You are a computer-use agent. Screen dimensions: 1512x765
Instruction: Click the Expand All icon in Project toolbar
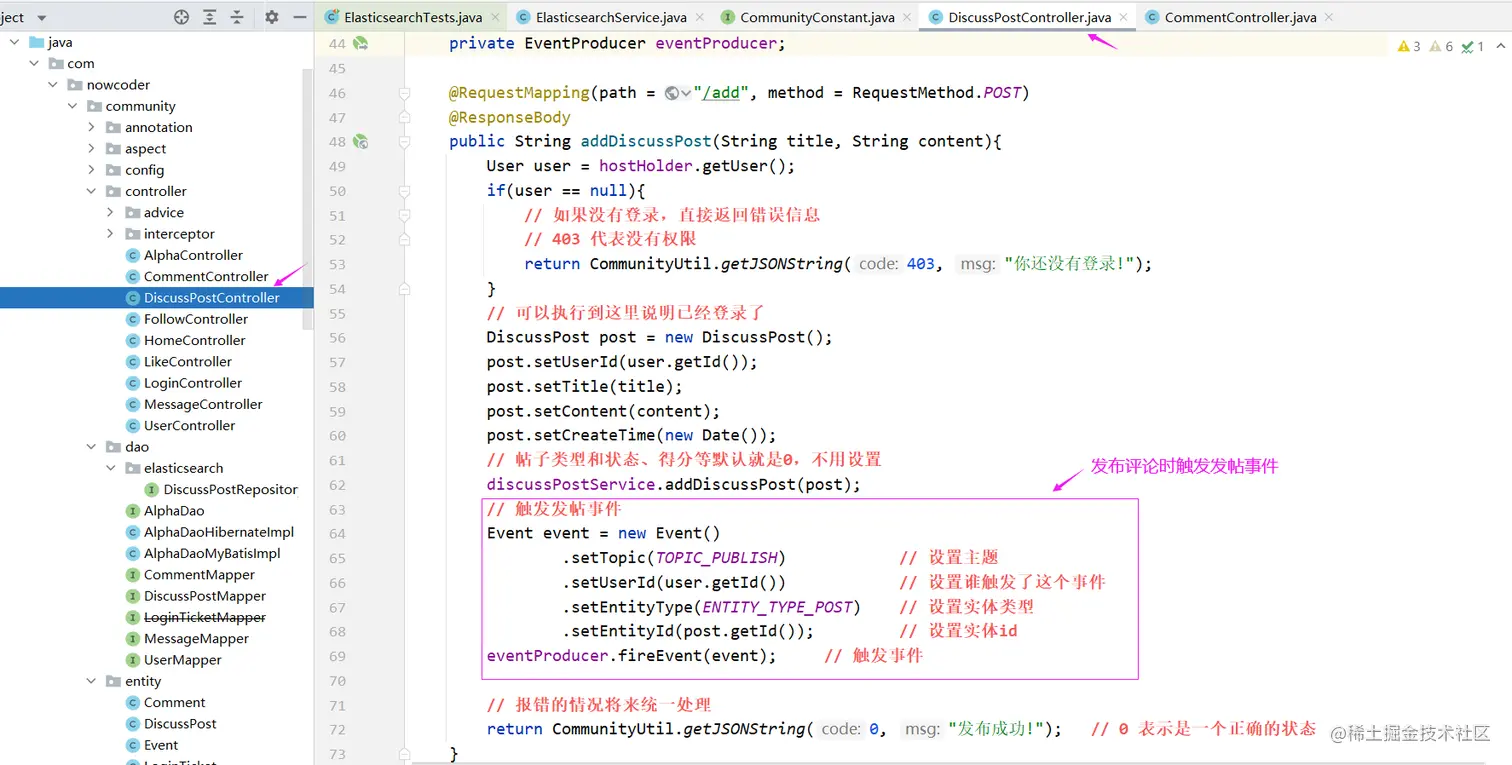click(x=209, y=17)
